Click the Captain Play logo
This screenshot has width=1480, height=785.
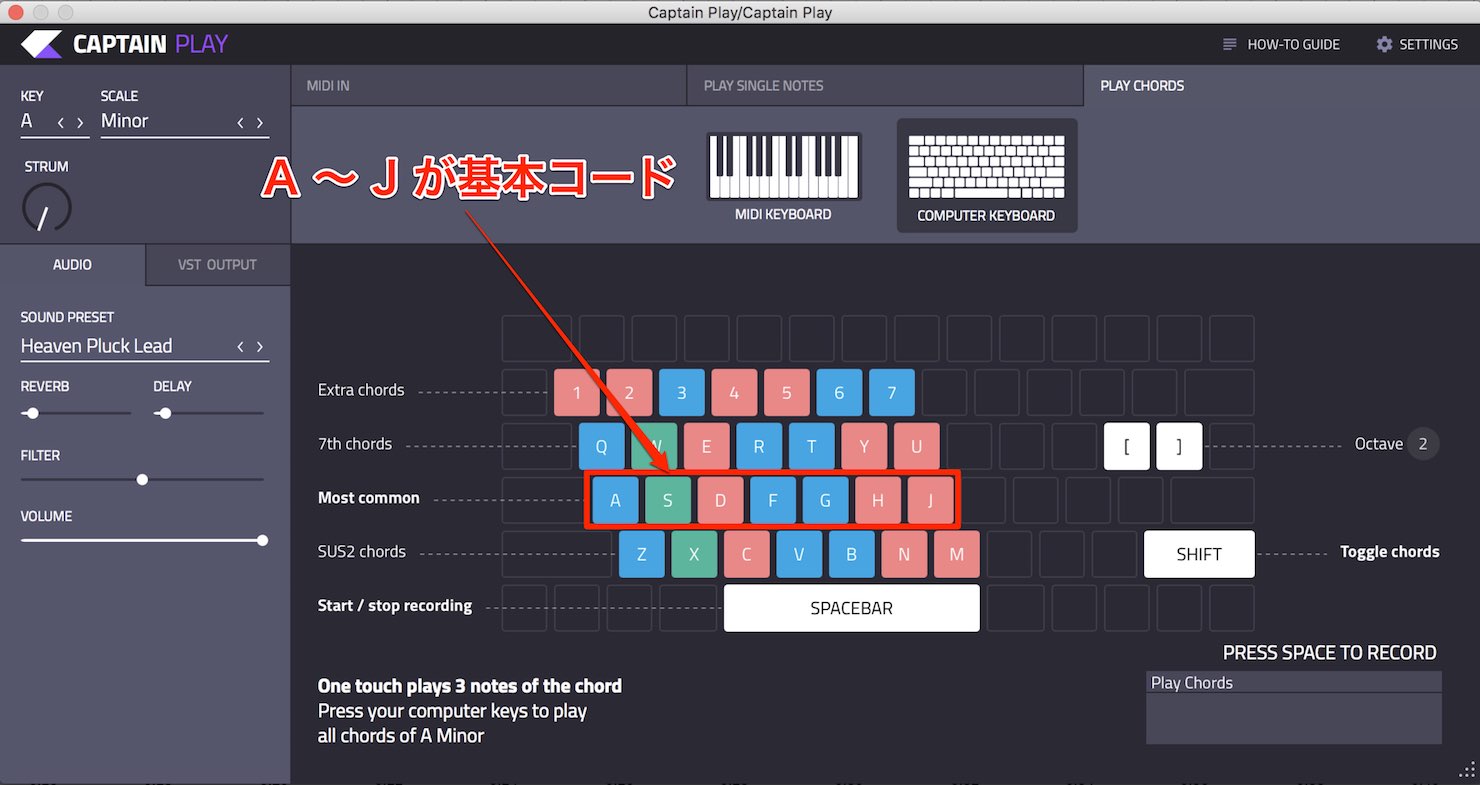coord(124,44)
